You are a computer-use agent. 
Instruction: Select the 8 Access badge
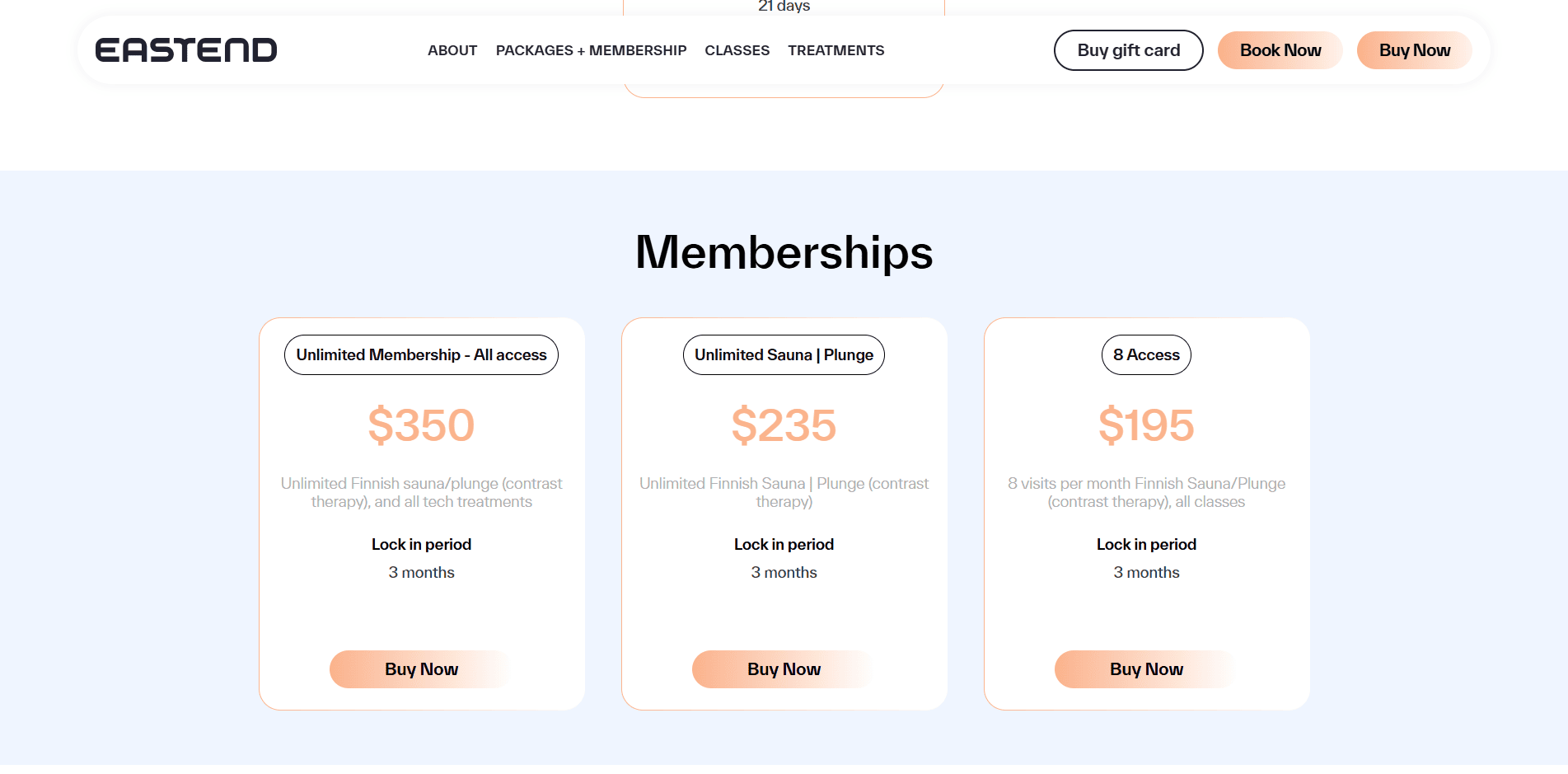pyautogui.click(x=1146, y=355)
